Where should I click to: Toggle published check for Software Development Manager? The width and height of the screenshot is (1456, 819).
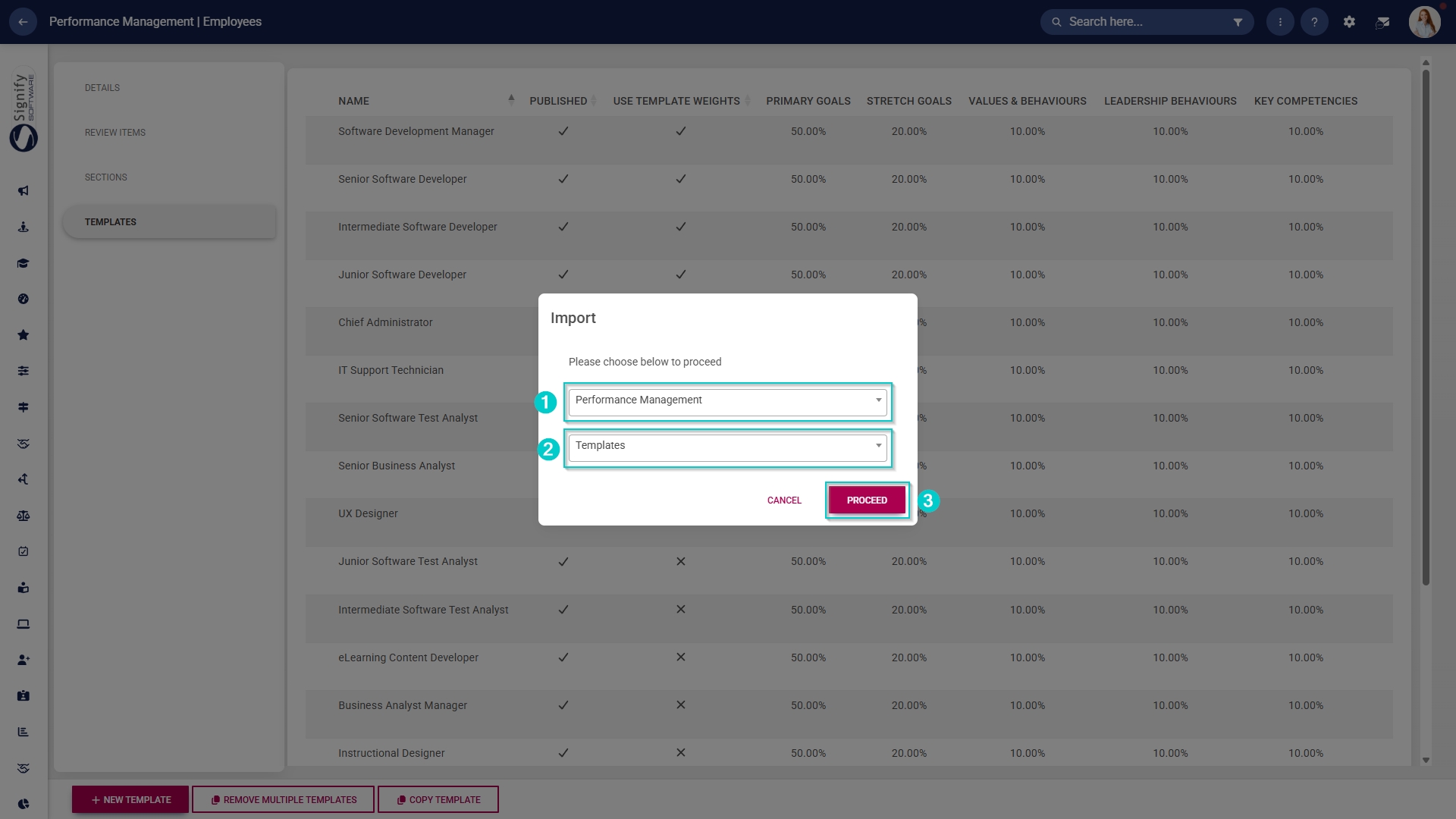pyautogui.click(x=563, y=131)
